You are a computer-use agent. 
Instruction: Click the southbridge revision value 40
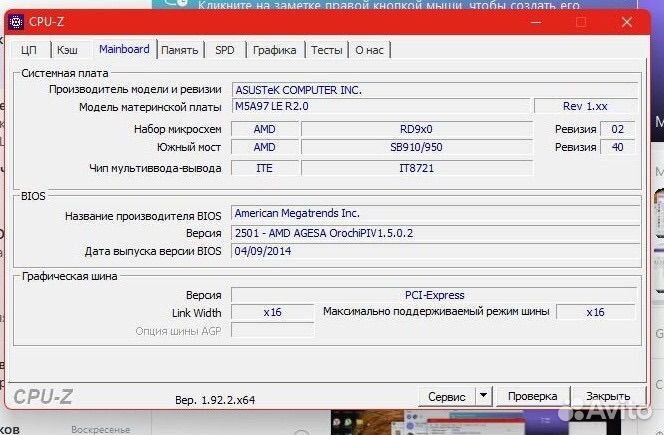coord(618,147)
